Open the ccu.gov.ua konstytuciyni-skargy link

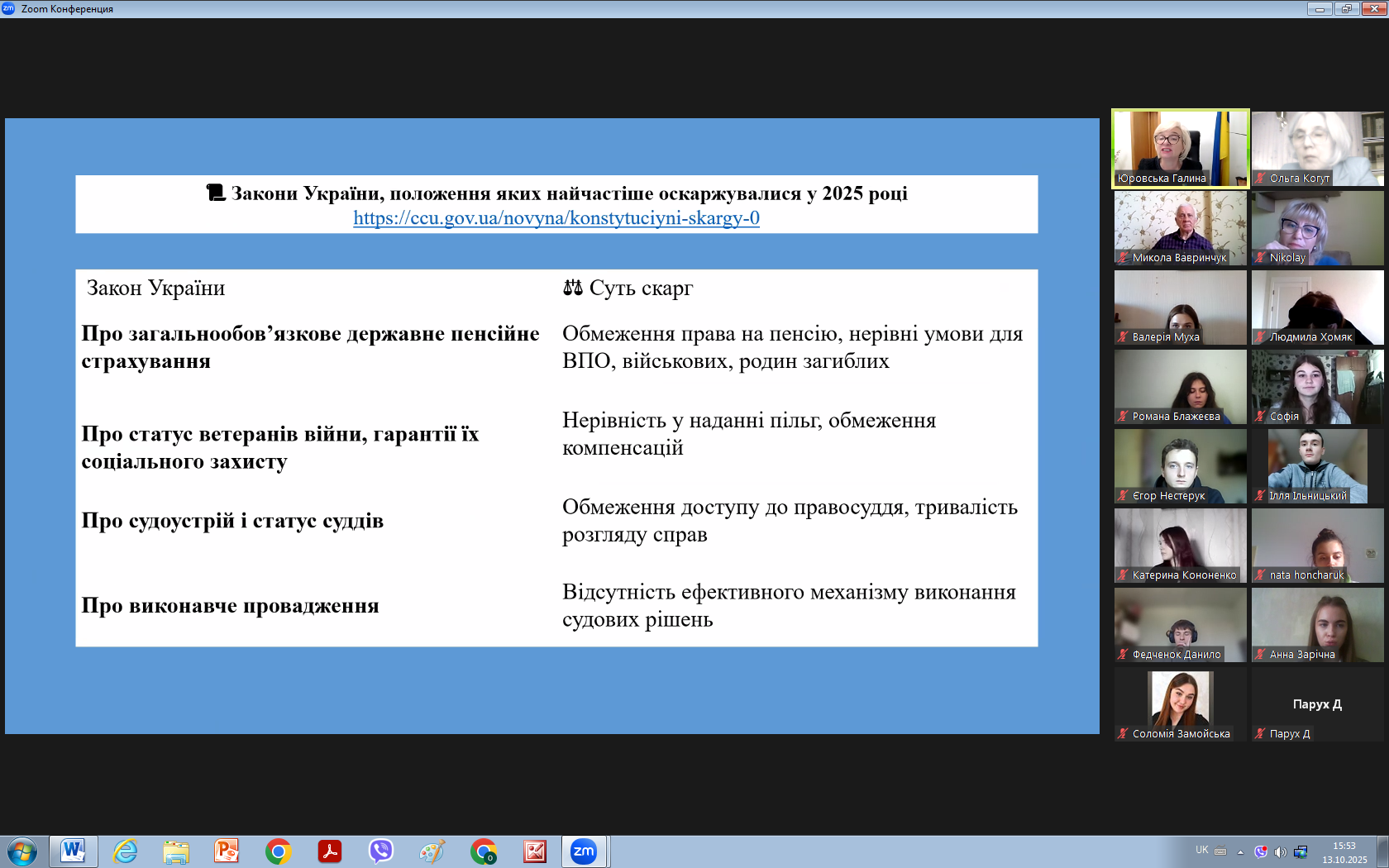[x=556, y=218]
